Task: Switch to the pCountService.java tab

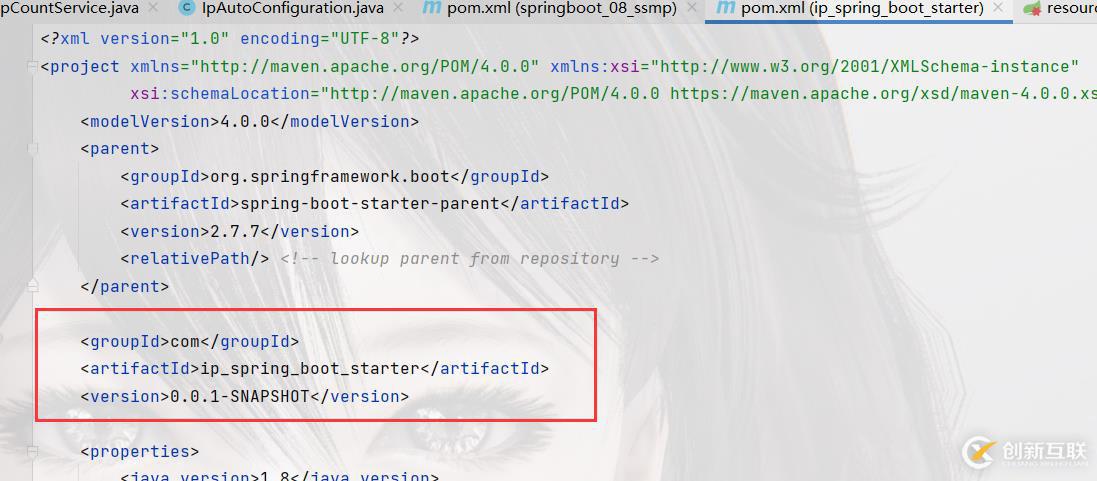Action: pyautogui.click(x=69, y=8)
